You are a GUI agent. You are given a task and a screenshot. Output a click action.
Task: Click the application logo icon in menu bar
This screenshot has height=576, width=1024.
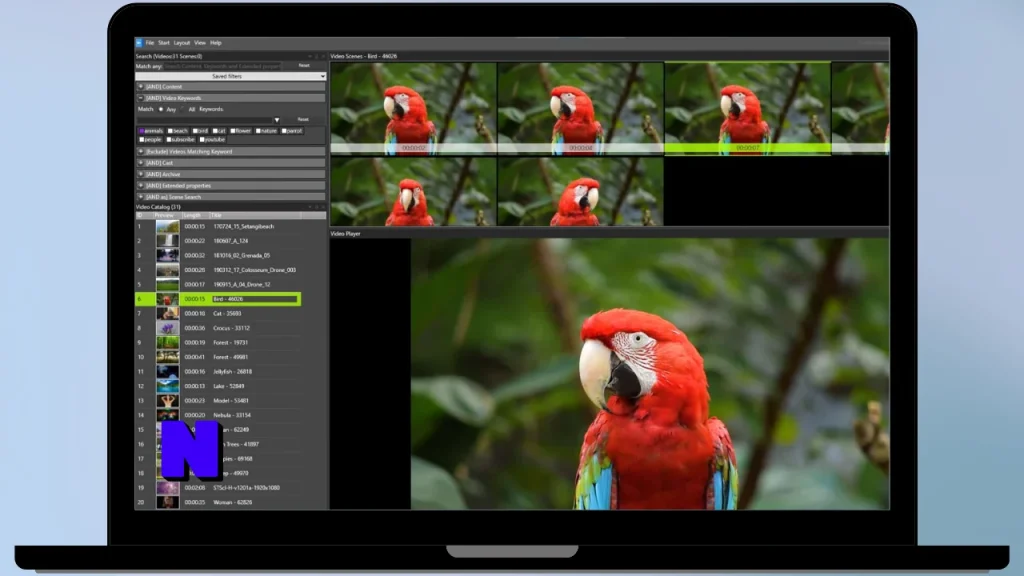138,42
